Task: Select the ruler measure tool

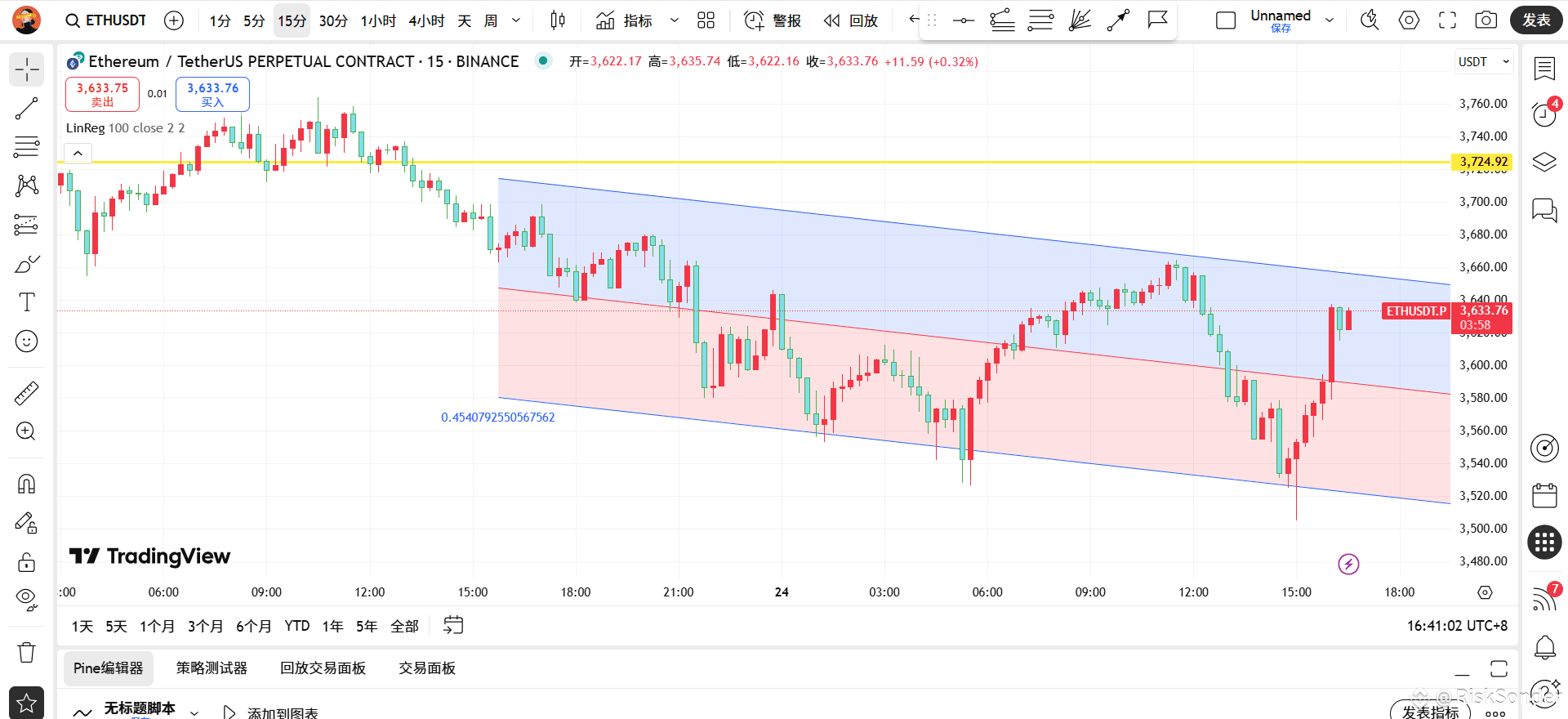Action: tap(27, 393)
